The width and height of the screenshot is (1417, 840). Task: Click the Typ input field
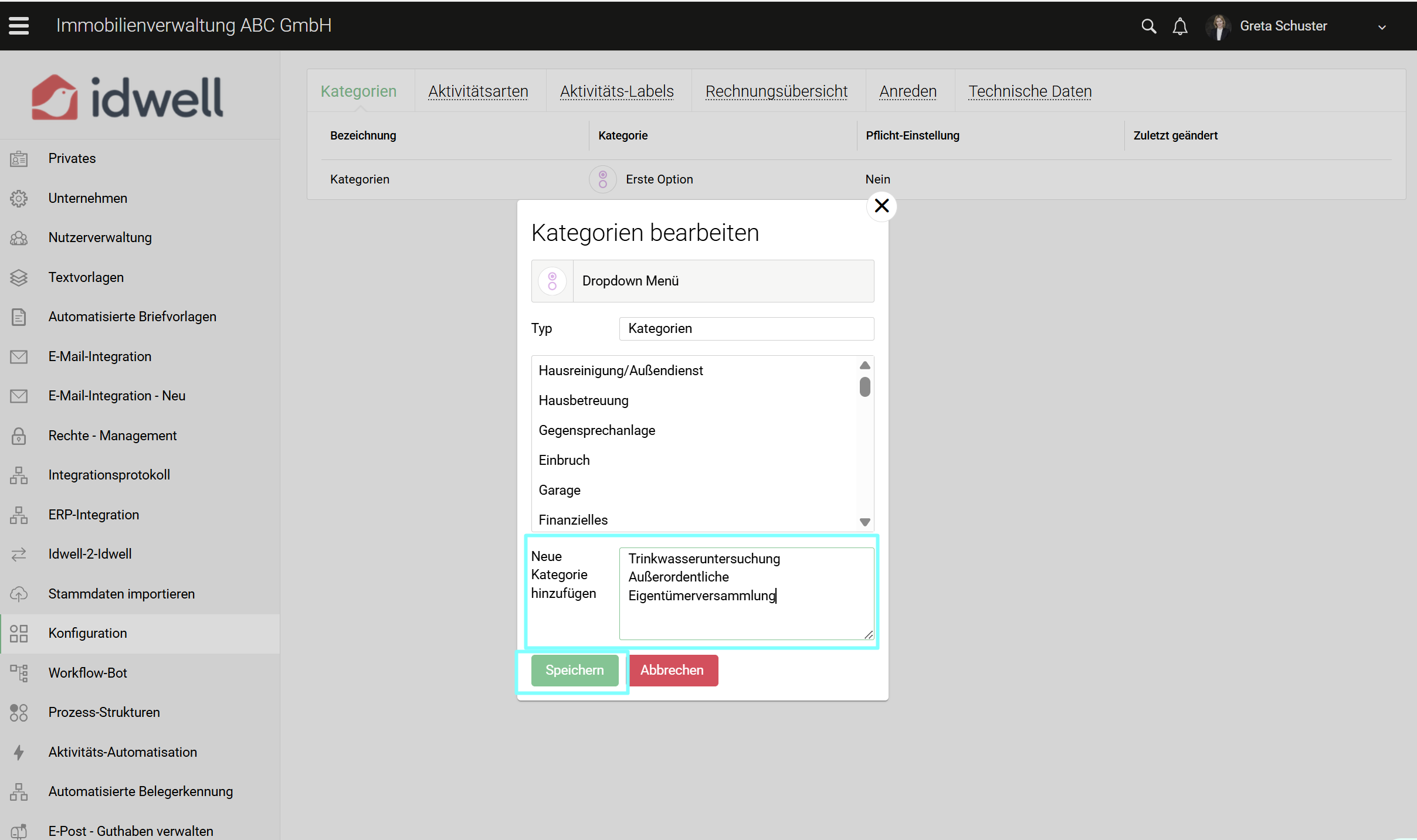[746, 328]
